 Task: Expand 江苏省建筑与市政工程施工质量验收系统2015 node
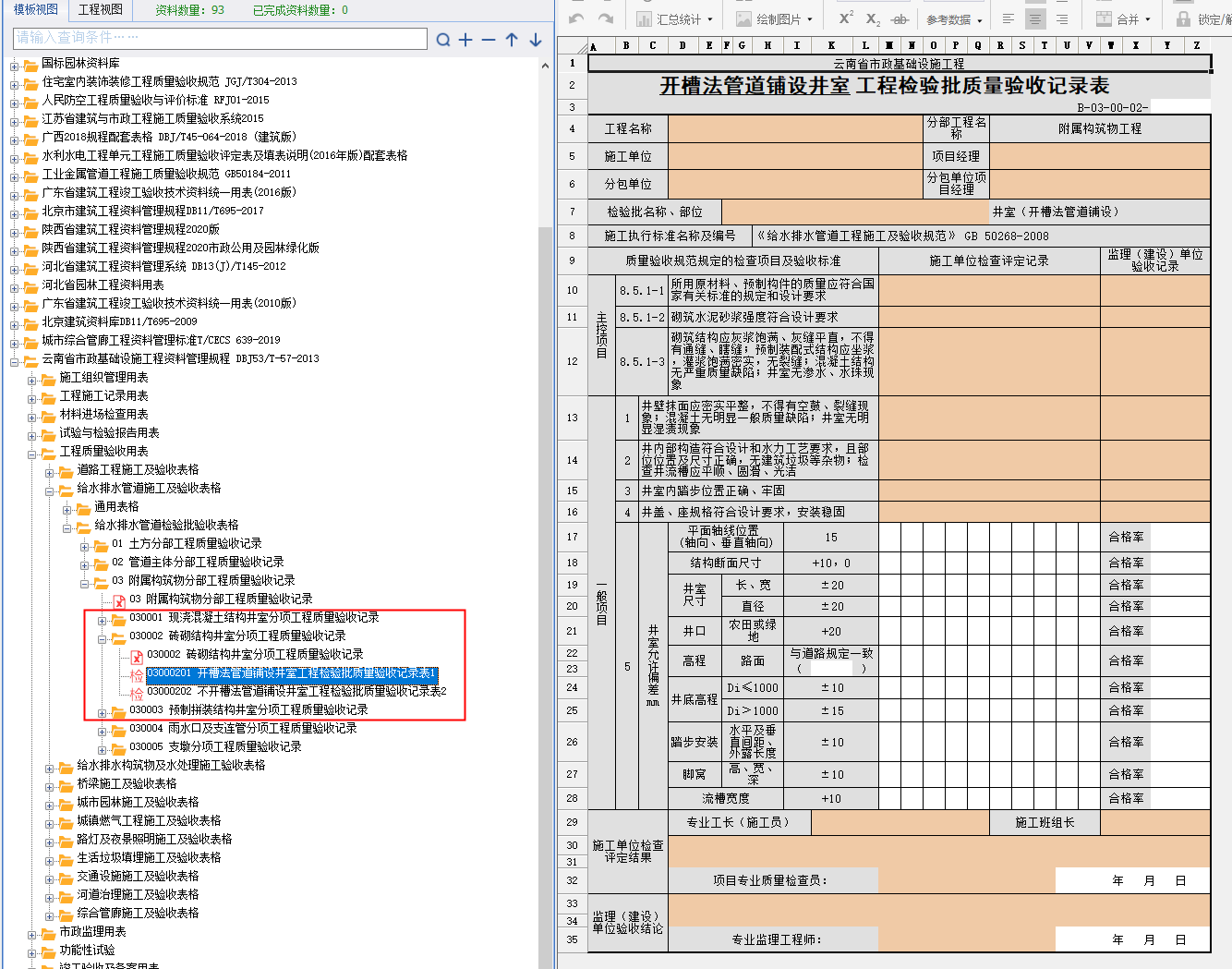14,121
